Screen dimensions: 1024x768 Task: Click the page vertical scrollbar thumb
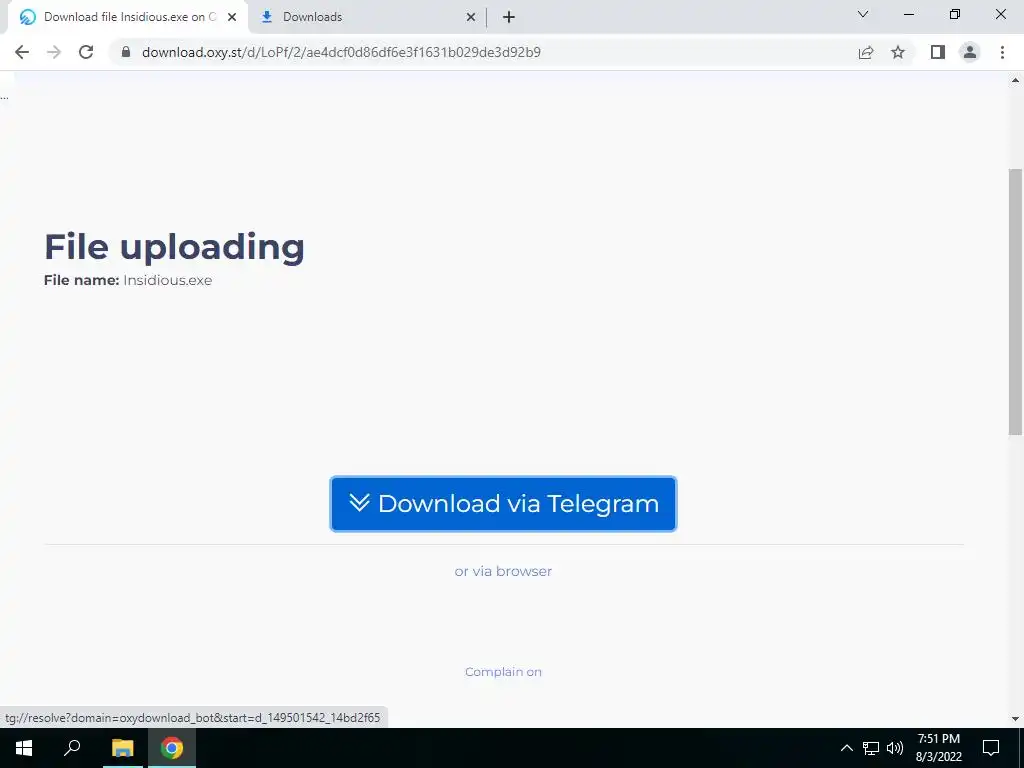(x=1016, y=302)
